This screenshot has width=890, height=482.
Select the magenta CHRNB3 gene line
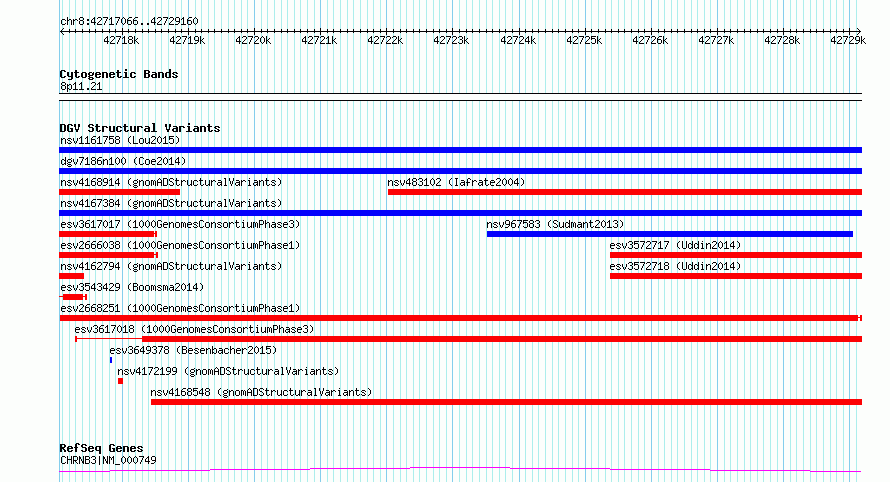click(460, 470)
